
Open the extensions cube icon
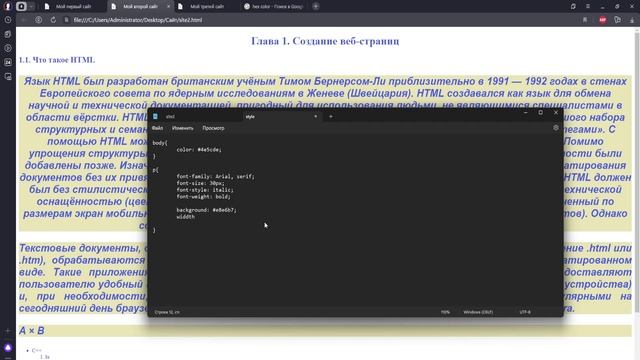617,20
